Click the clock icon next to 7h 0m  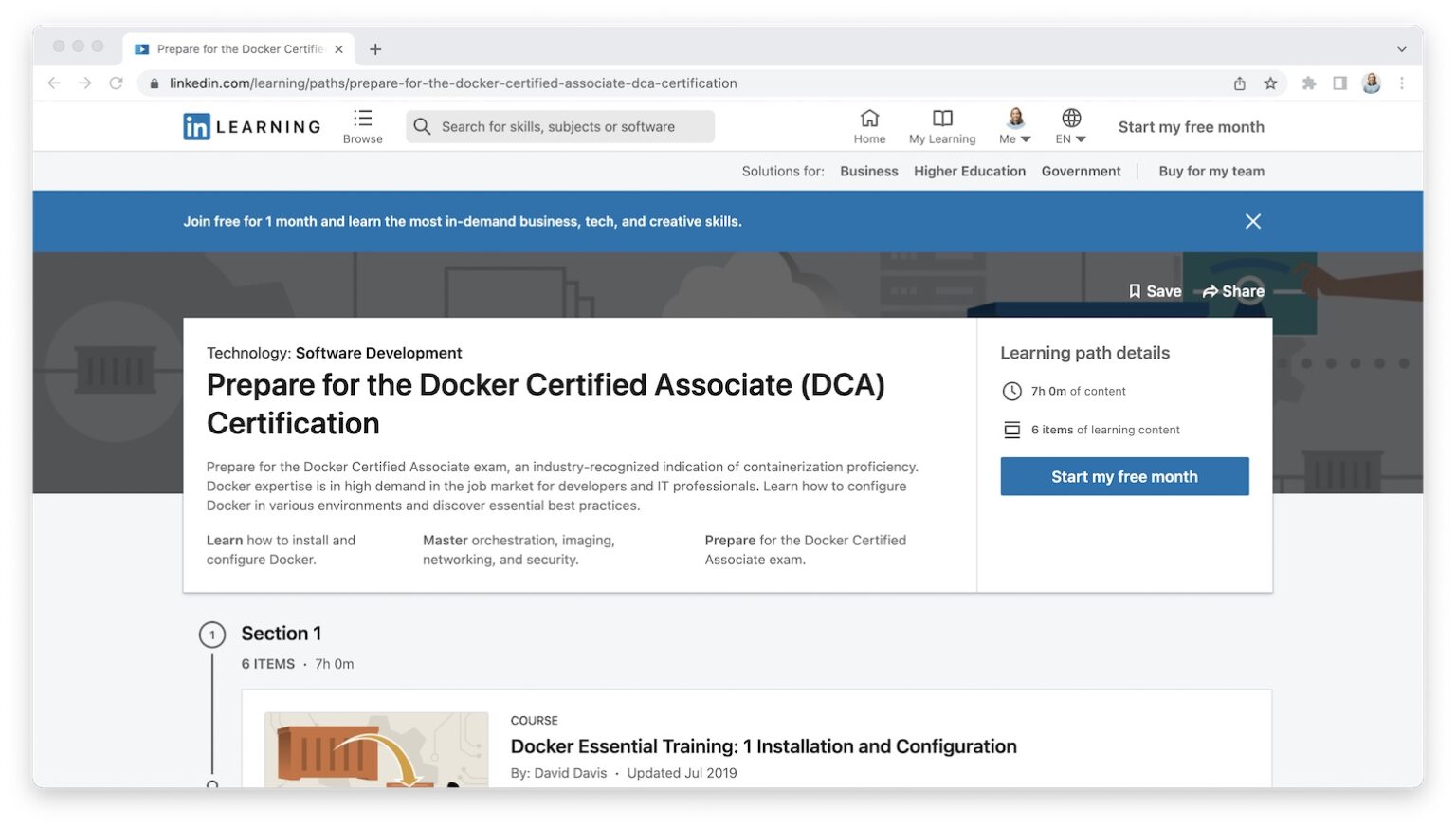pos(1011,391)
